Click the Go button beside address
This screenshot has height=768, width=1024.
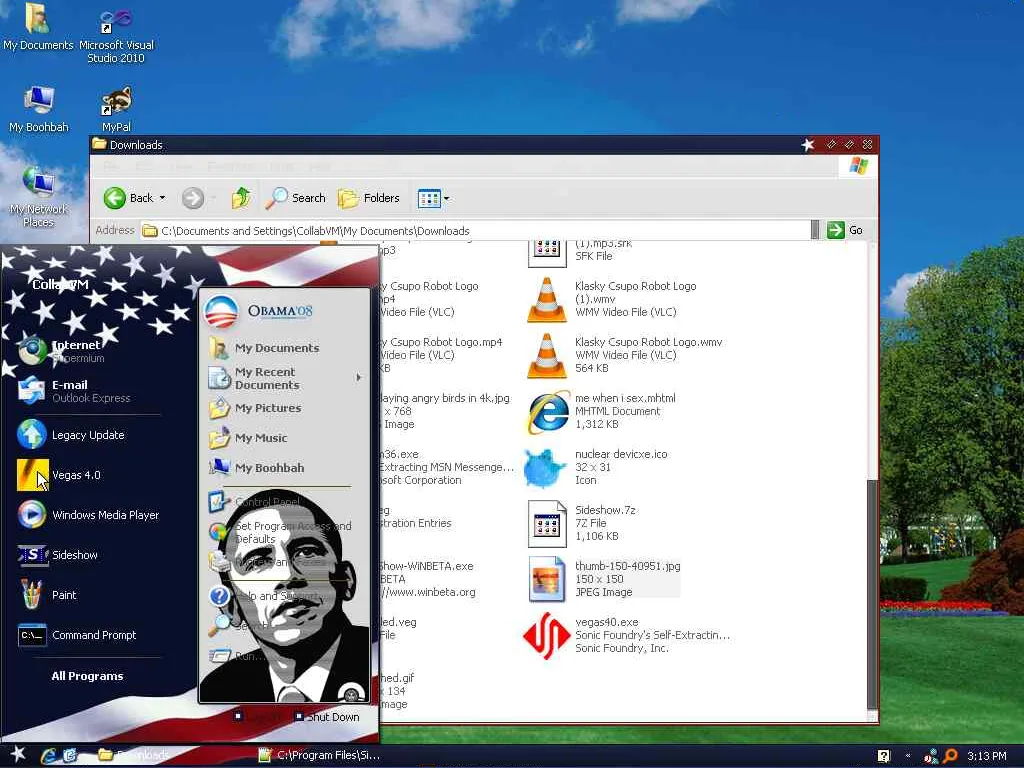click(x=845, y=230)
